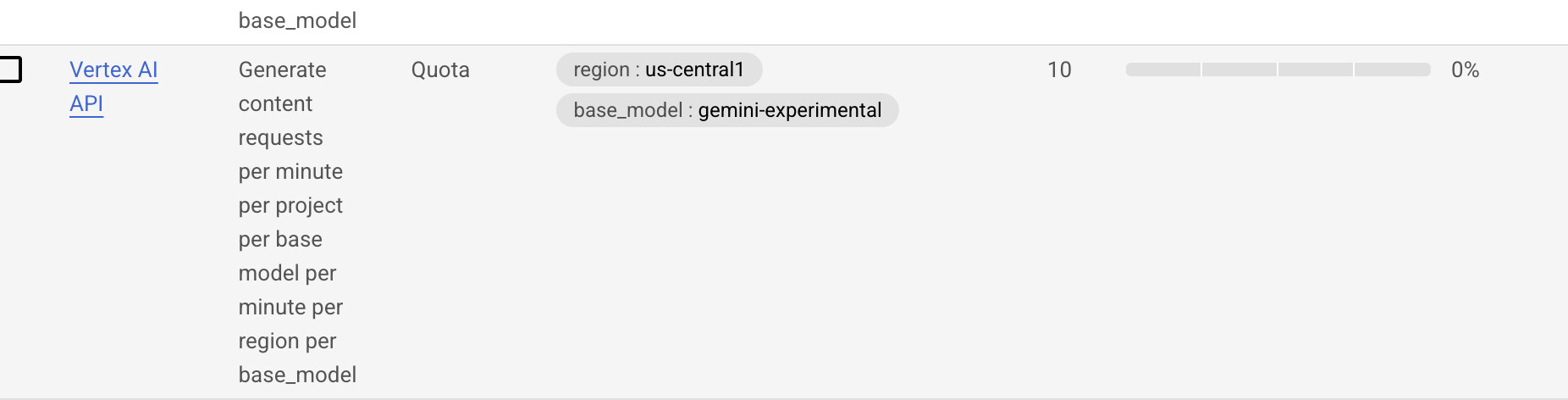Viewport: 1568px width, 400px height.
Task: Click the us-central1 value text
Action: (x=694, y=69)
